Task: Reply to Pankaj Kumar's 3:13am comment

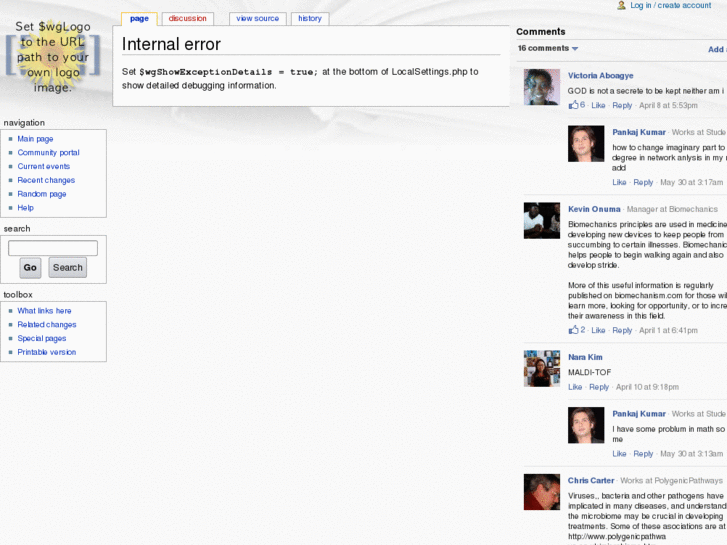Action: click(x=643, y=454)
